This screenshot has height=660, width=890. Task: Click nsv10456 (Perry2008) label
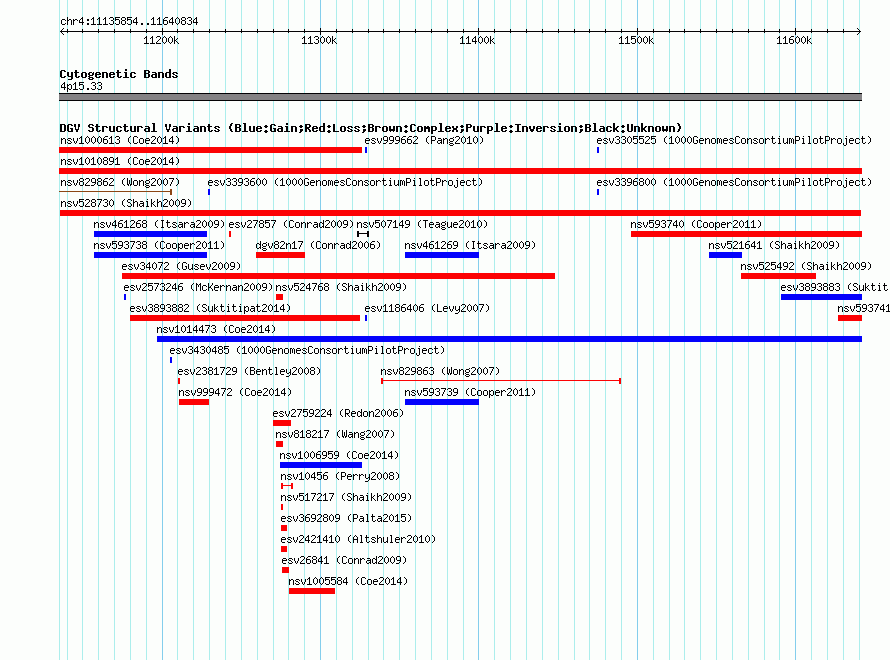(340, 476)
